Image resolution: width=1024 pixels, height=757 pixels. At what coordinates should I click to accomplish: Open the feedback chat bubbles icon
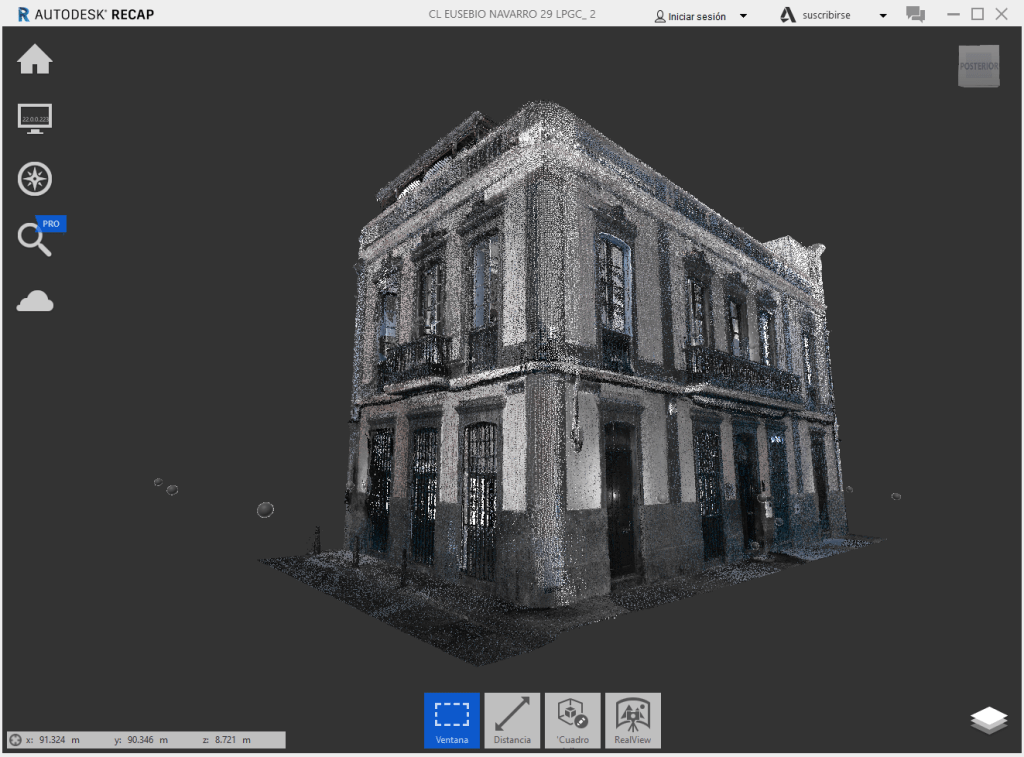(915, 14)
